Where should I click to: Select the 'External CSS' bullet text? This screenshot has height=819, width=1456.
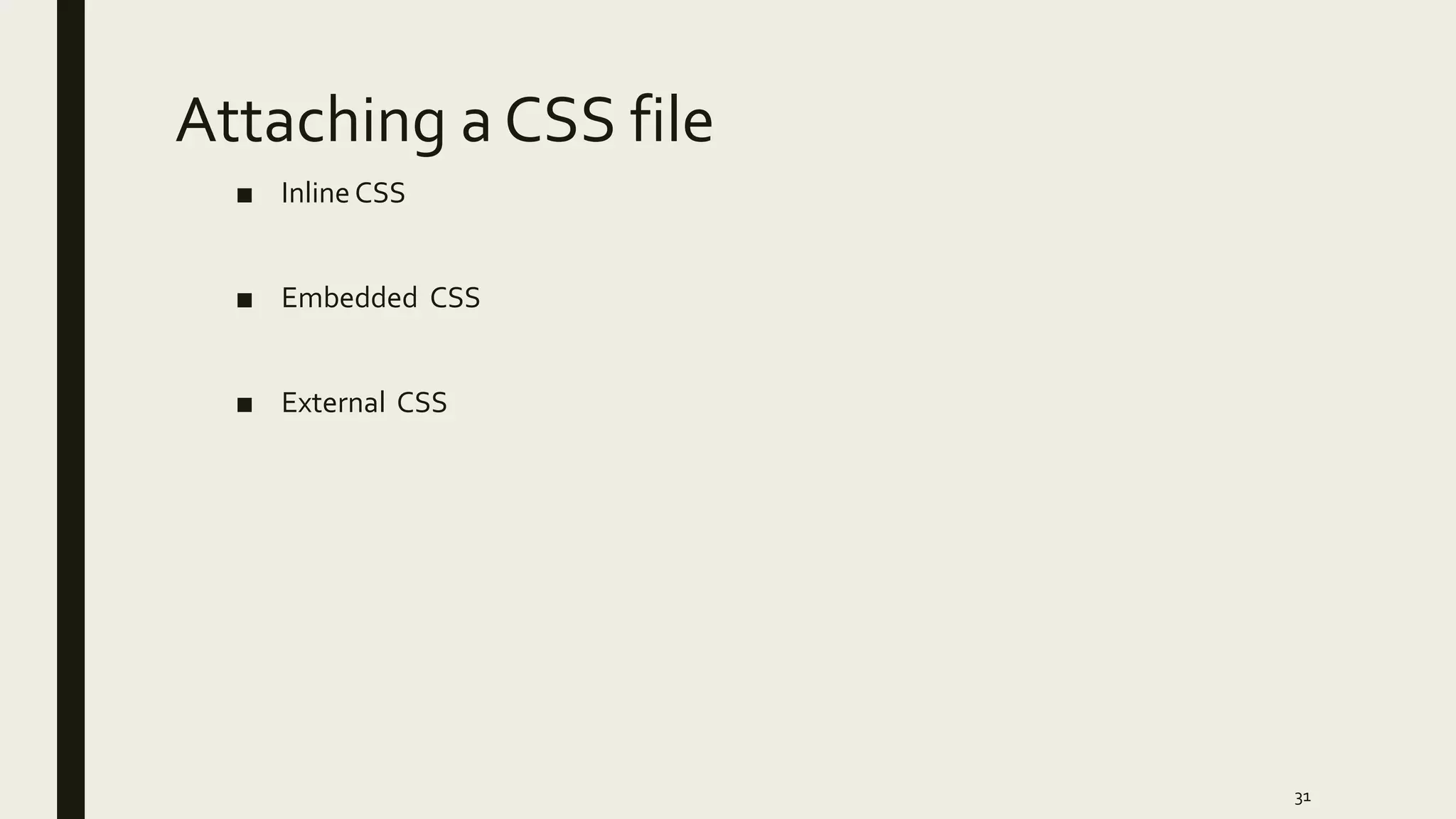pos(364,403)
